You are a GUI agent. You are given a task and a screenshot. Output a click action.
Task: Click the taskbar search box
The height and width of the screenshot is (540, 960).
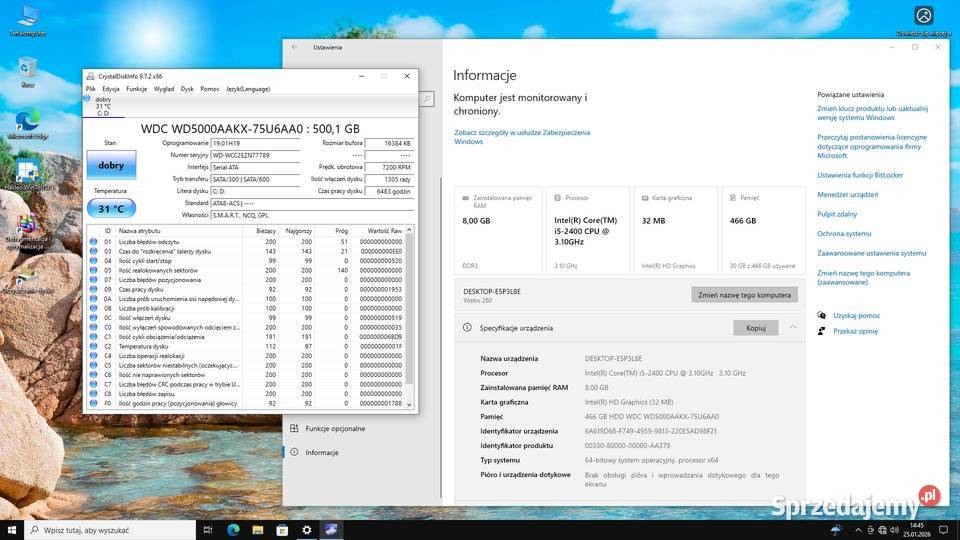pos(110,530)
